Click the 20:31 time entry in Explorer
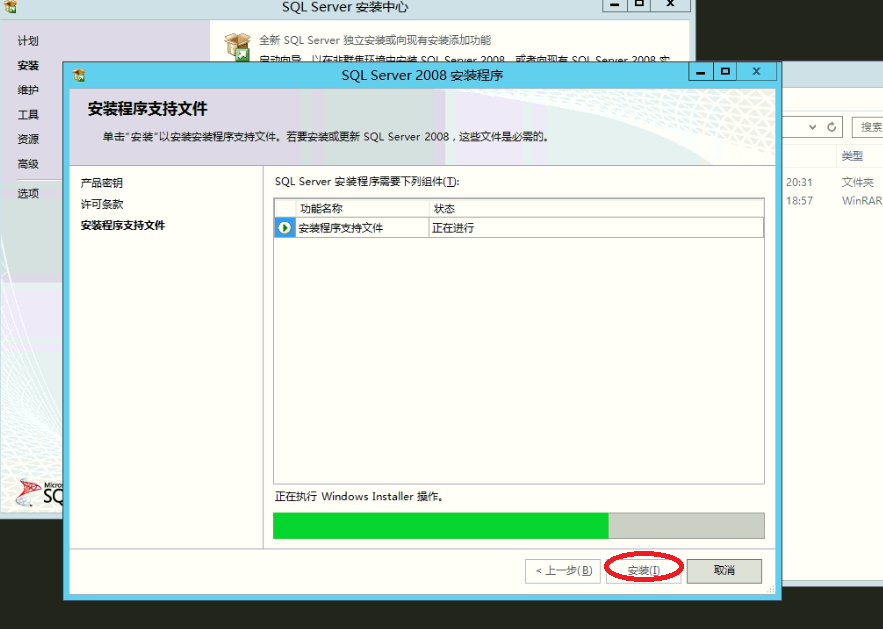Image resolution: width=883 pixels, height=629 pixels. click(799, 182)
